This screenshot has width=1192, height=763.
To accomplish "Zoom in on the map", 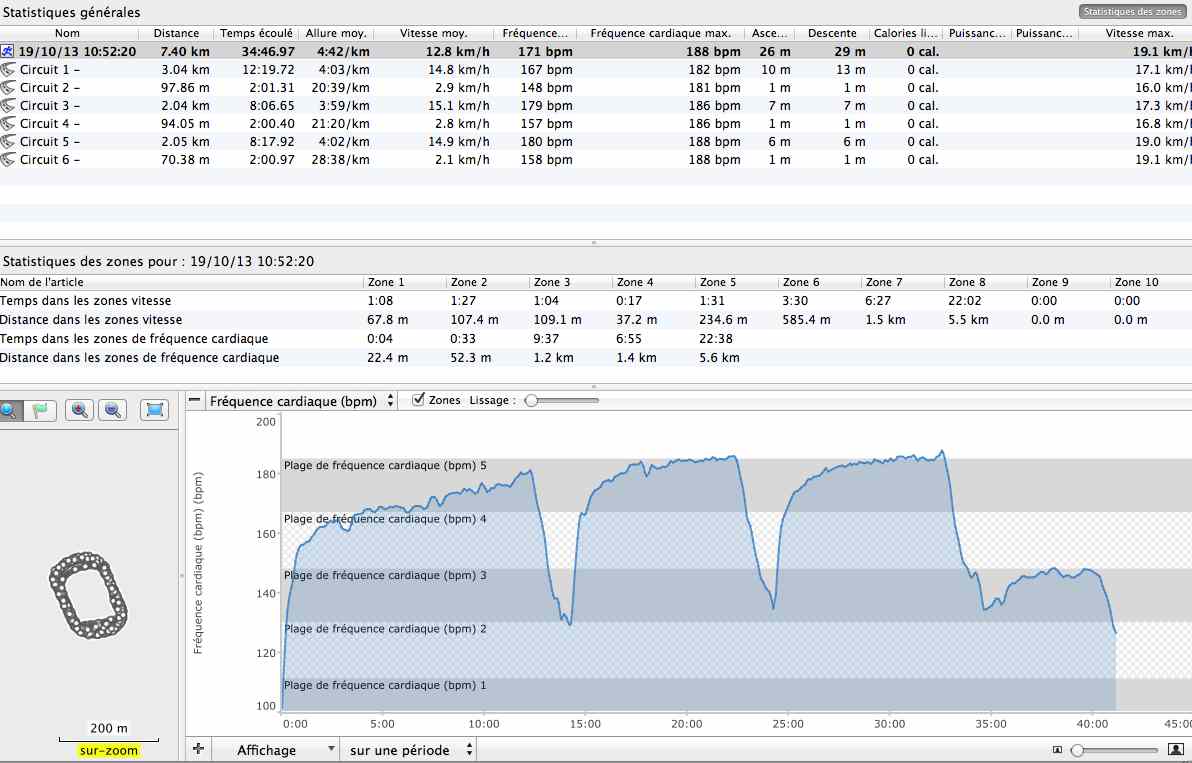I will (80, 410).
